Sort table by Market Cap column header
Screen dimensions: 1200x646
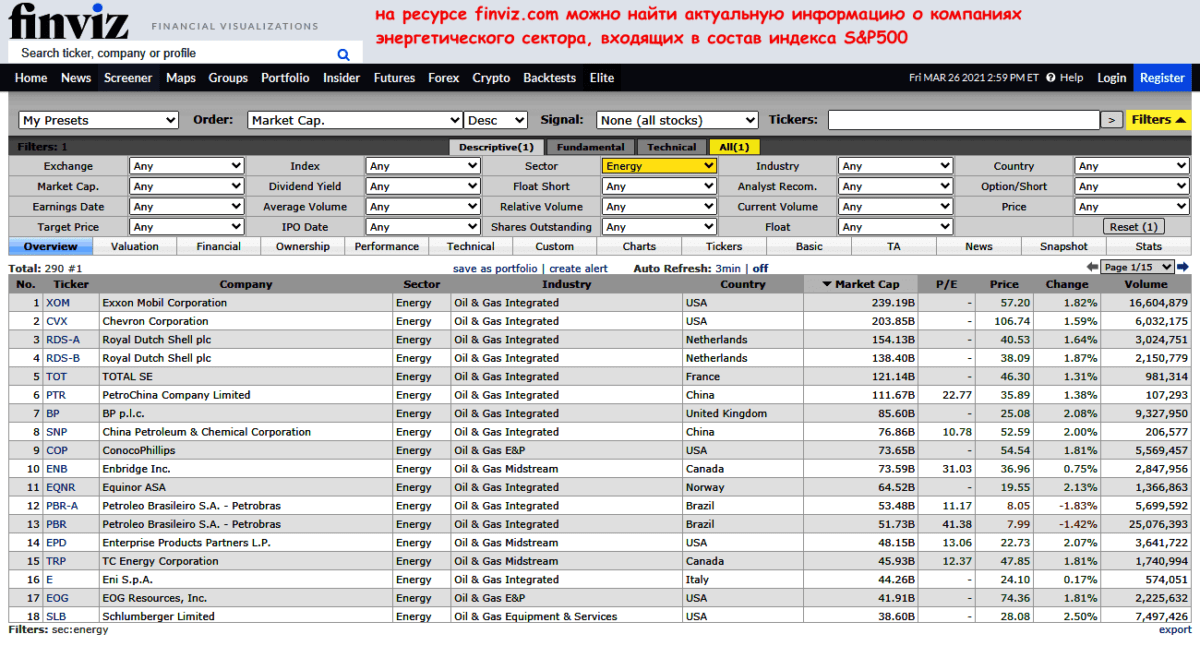(x=860, y=284)
